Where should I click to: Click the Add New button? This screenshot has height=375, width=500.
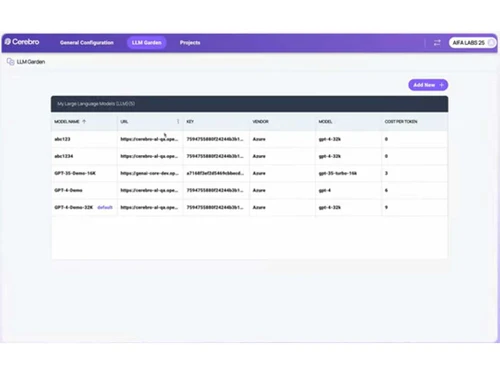point(428,85)
